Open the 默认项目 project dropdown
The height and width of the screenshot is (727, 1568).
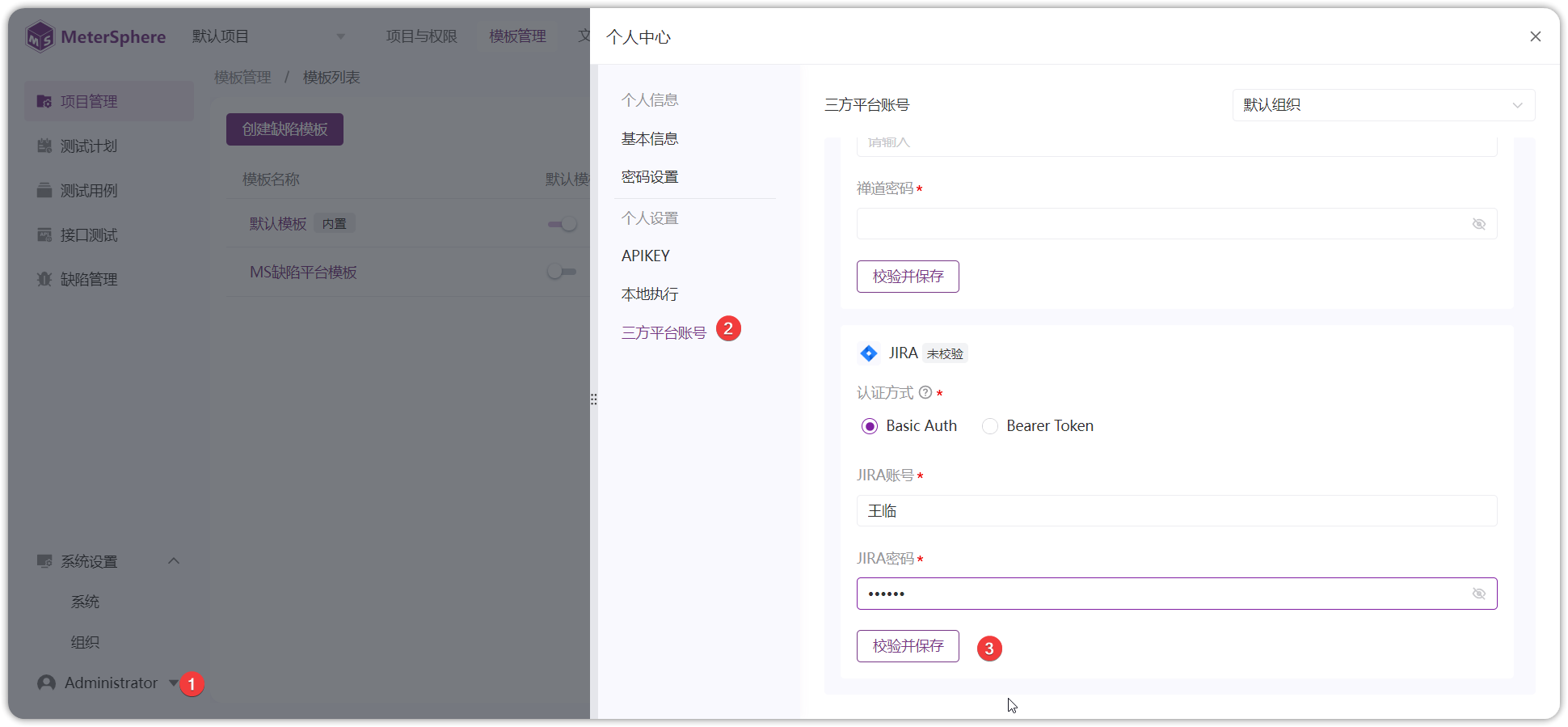(268, 36)
